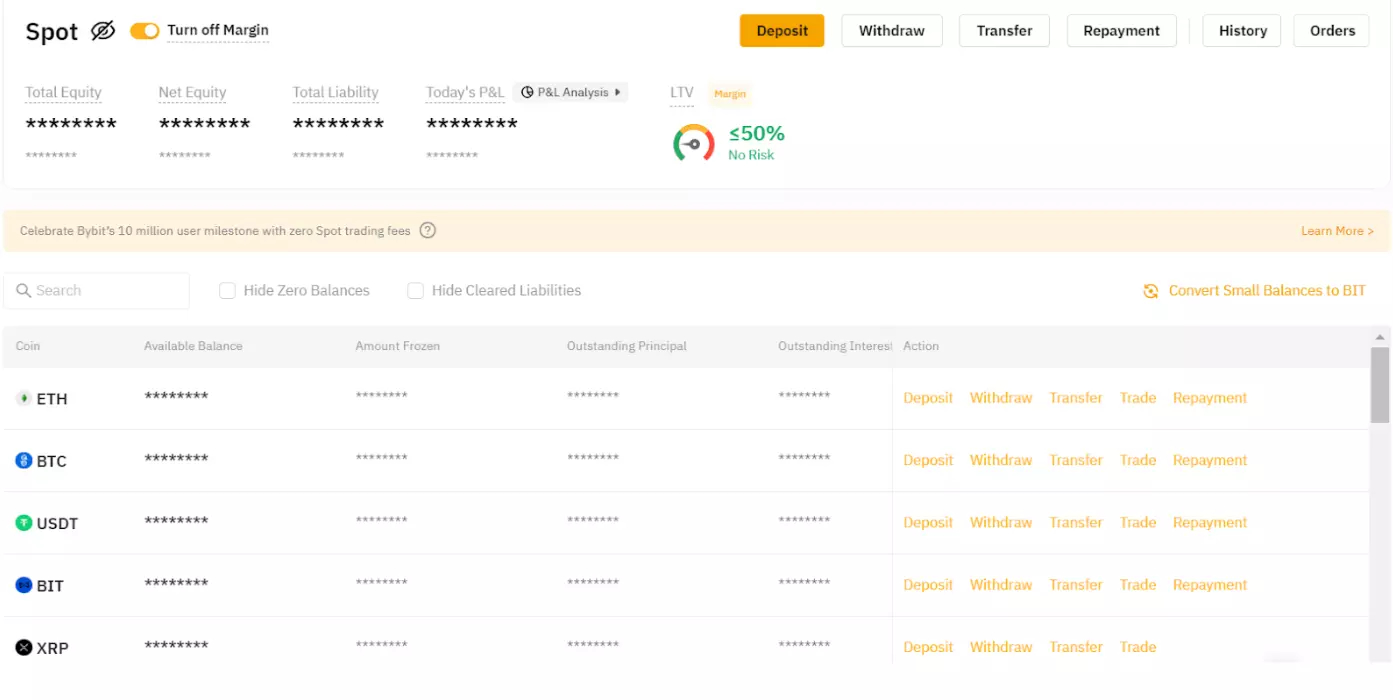Viewport: 1393px width, 700px height.
Task: Select the BTC coin icon
Action: (x=22, y=461)
